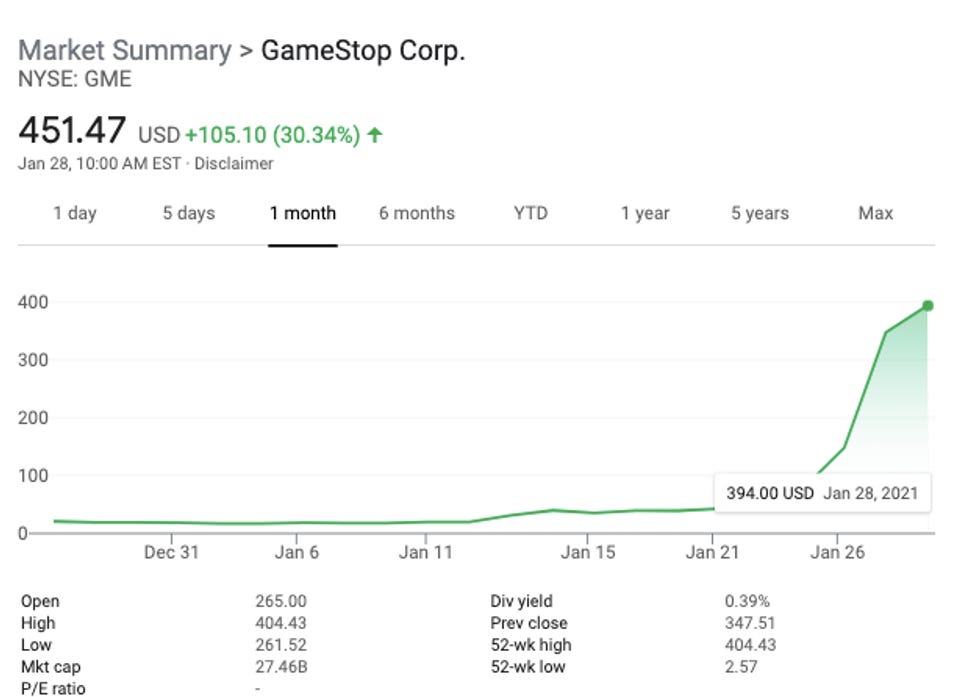The height and width of the screenshot is (697, 980).
Task: Click the +105.10 (30.34%) change value
Action: tap(272, 134)
